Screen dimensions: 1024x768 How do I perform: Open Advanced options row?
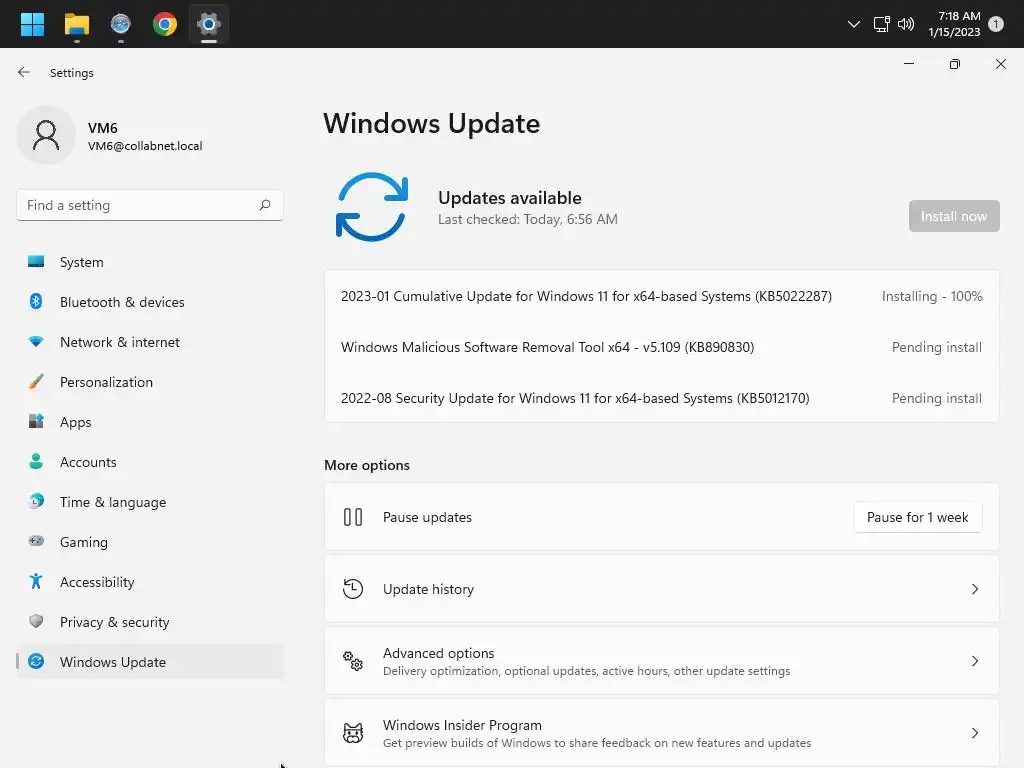click(x=662, y=661)
